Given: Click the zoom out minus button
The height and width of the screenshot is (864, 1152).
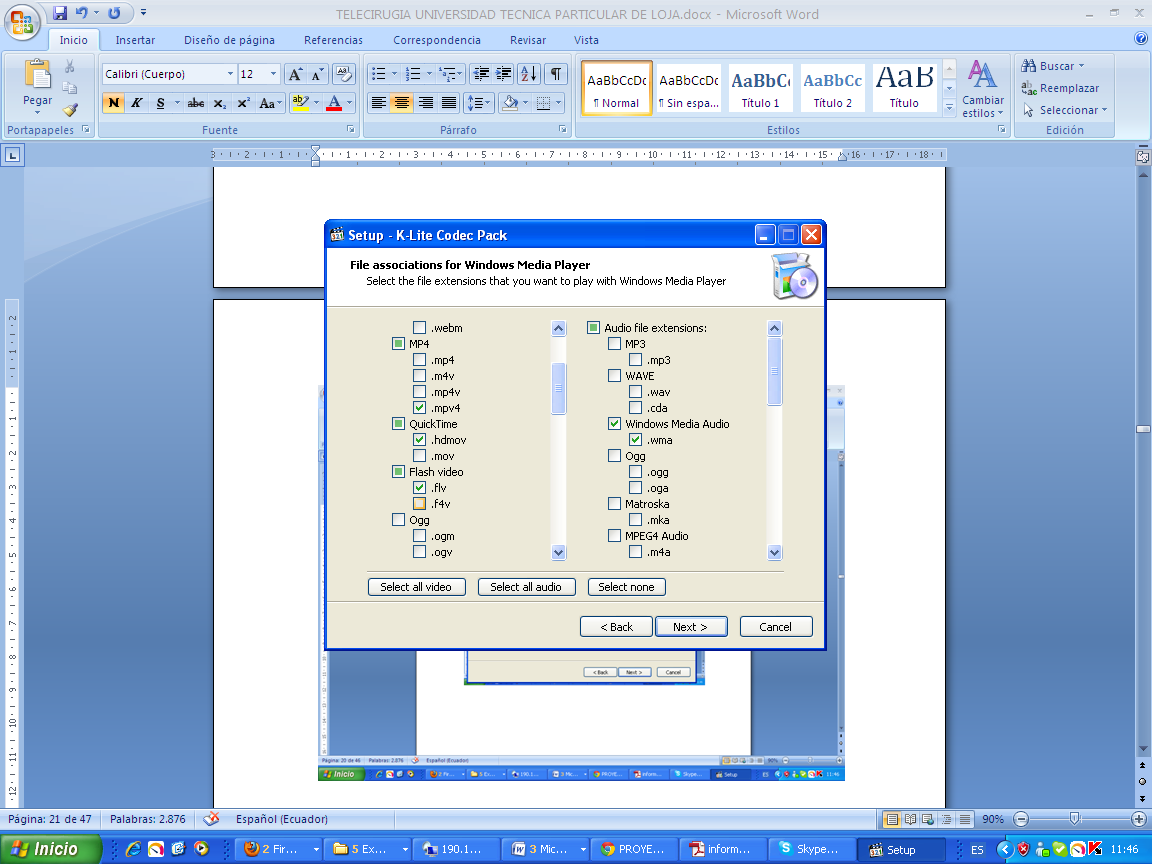Looking at the screenshot, I should [x=1021, y=818].
